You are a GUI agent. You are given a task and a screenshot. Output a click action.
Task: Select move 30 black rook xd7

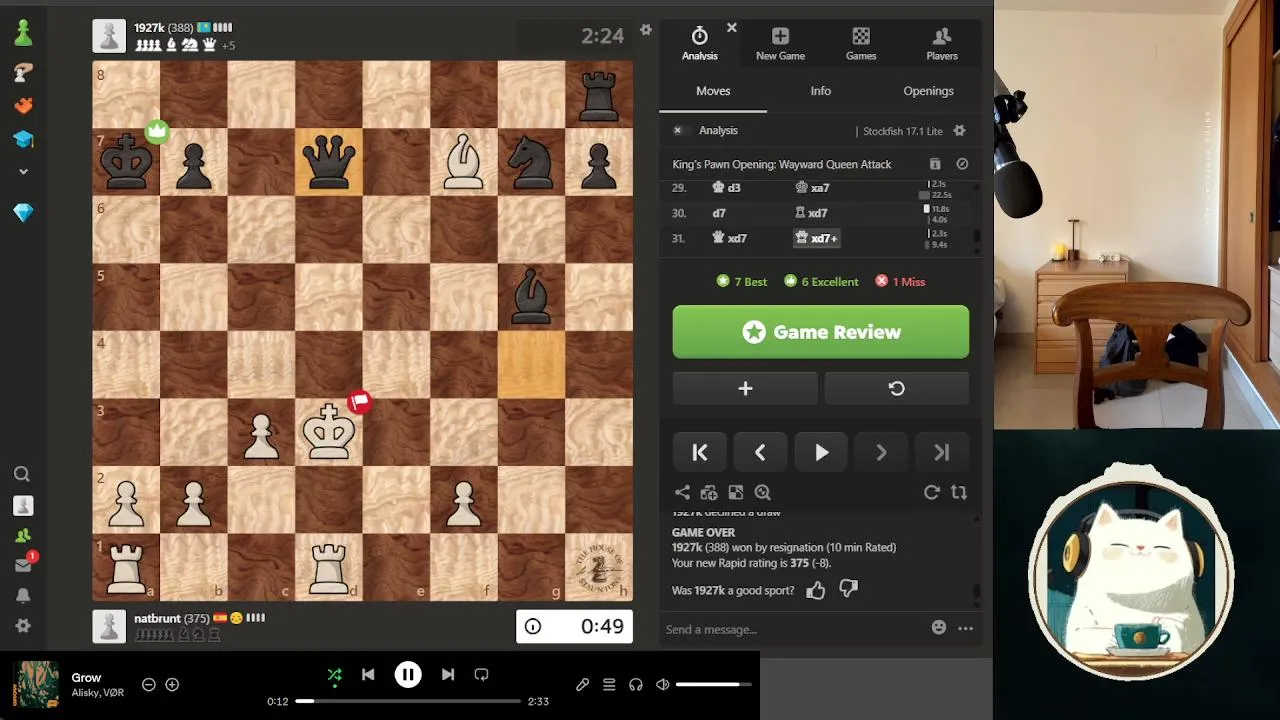[x=811, y=213]
